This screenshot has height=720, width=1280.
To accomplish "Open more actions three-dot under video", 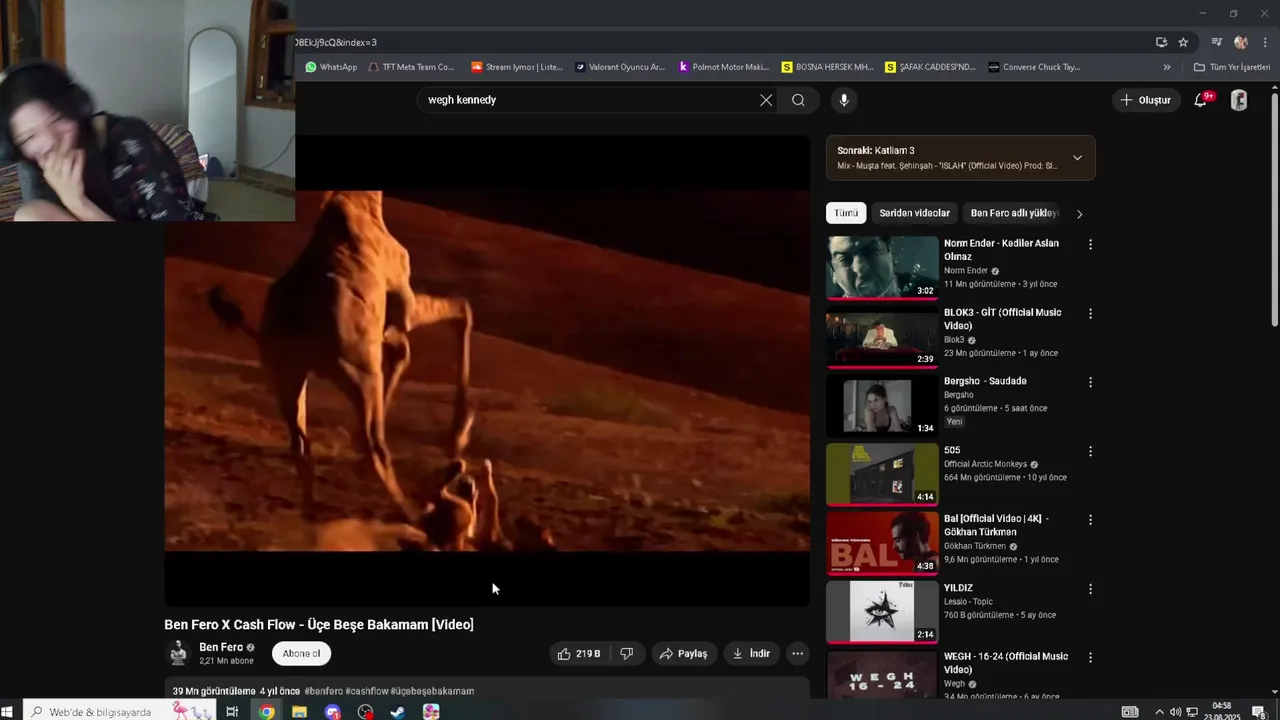I will (x=797, y=654).
